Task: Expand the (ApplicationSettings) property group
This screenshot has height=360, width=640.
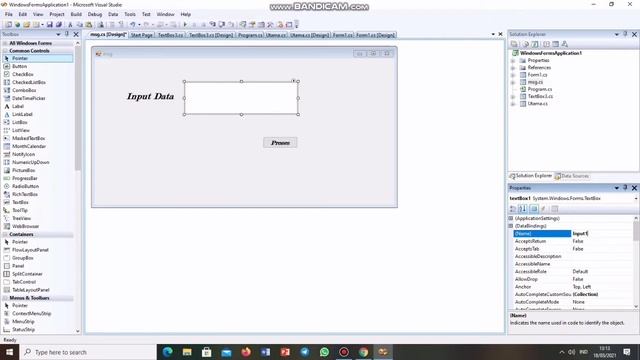Action: (511, 218)
